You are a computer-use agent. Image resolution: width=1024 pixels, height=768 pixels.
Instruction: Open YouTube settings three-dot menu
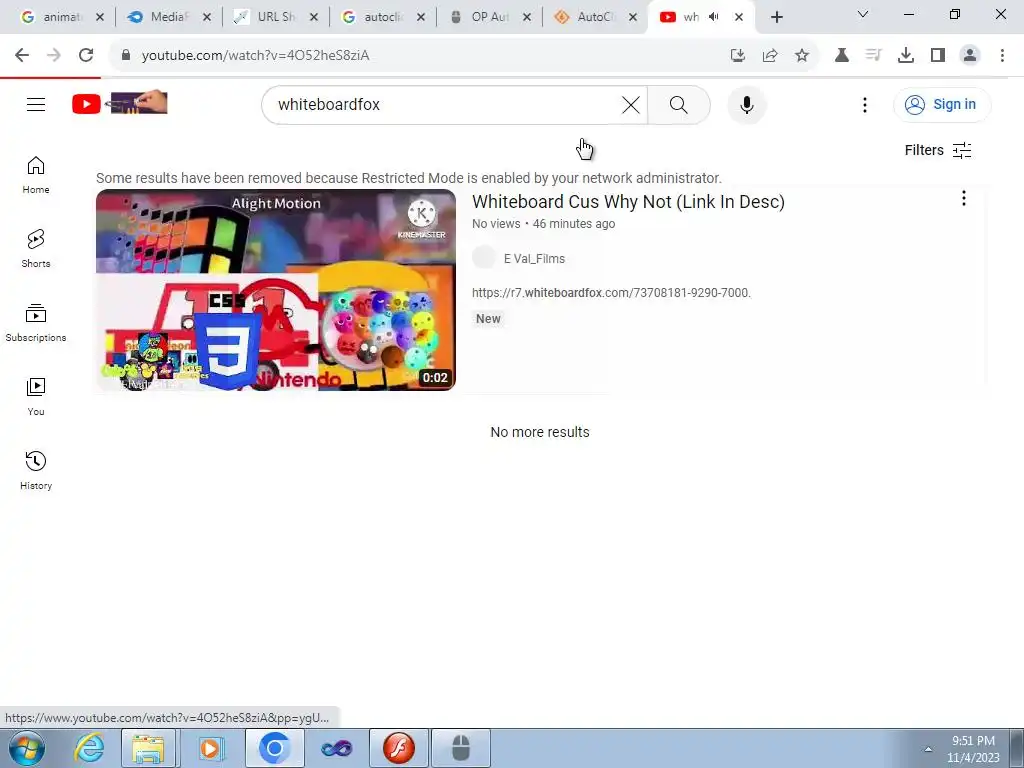click(865, 104)
